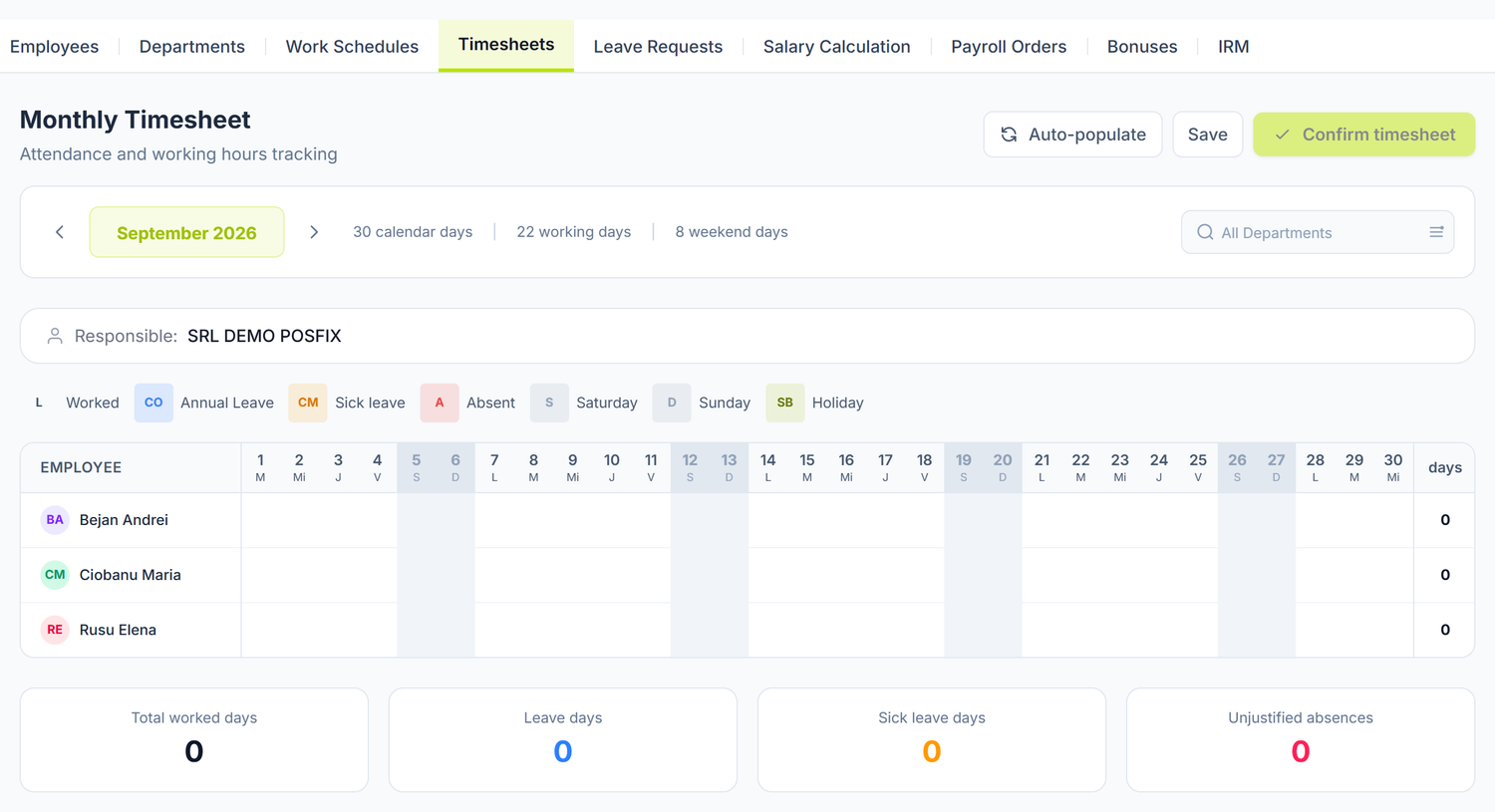Open the IRM tab
The height and width of the screenshot is (812, 1495).
(1233, 47)
